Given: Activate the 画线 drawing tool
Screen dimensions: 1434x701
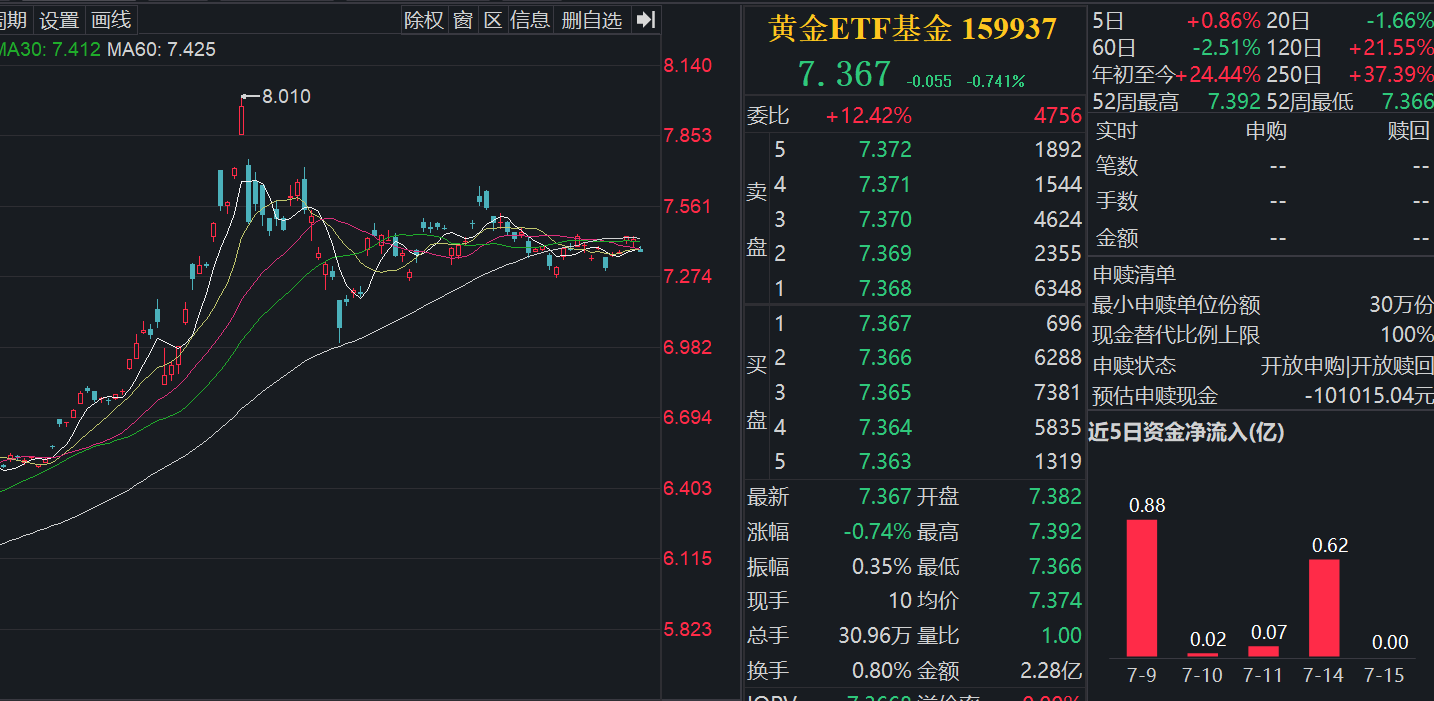Looking at the screenshot, I should pyautogui.click(x=109, y=19).
